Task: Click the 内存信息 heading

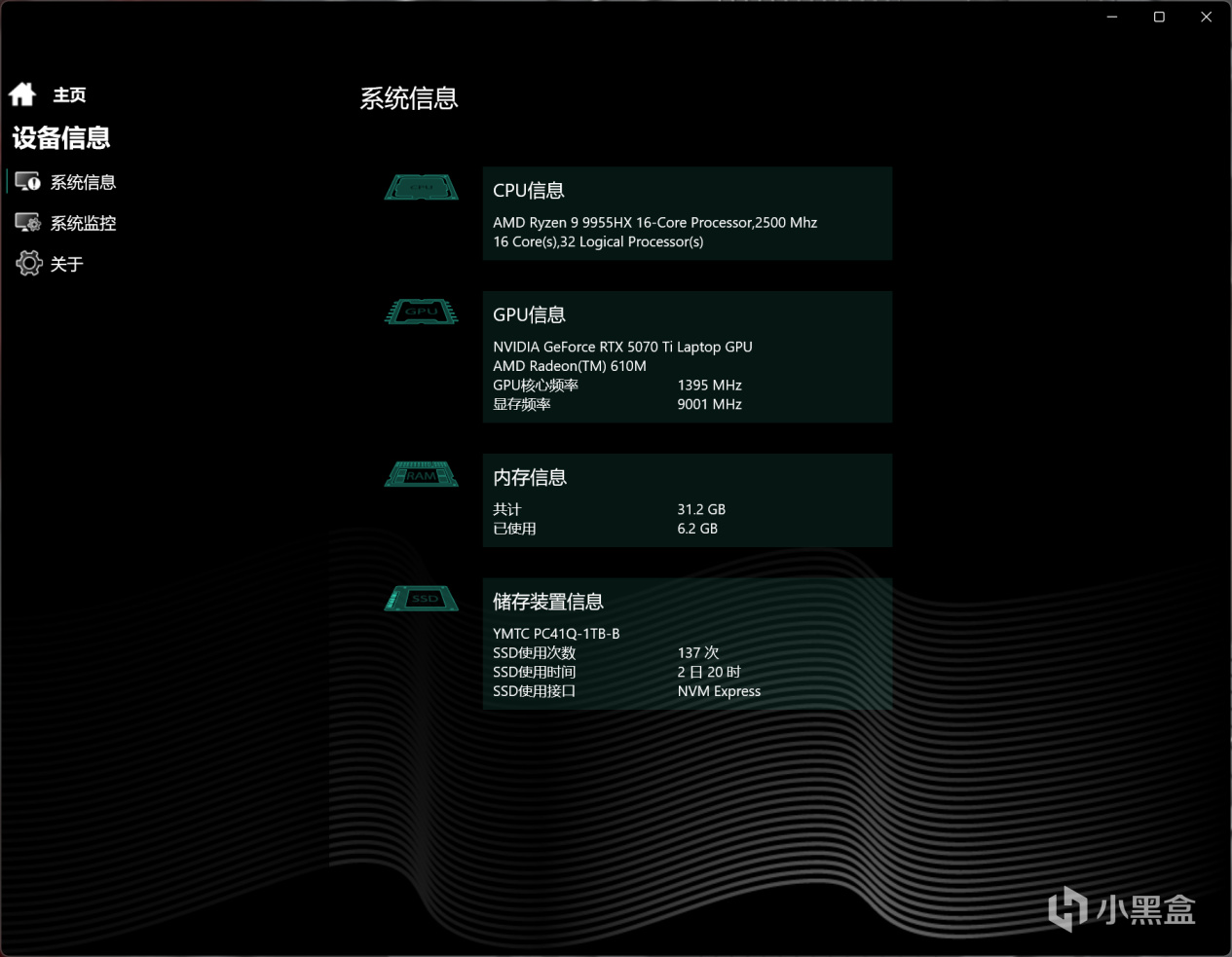Action: 530,478
